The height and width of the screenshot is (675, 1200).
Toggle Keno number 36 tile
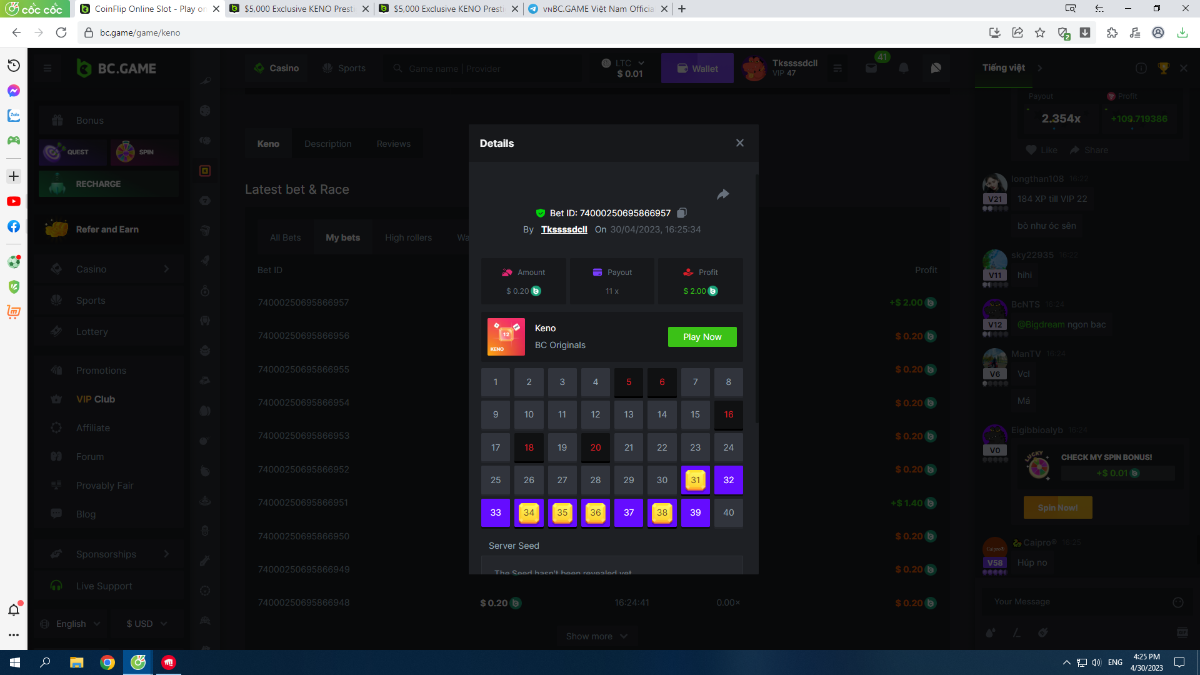tap(595, 513)
